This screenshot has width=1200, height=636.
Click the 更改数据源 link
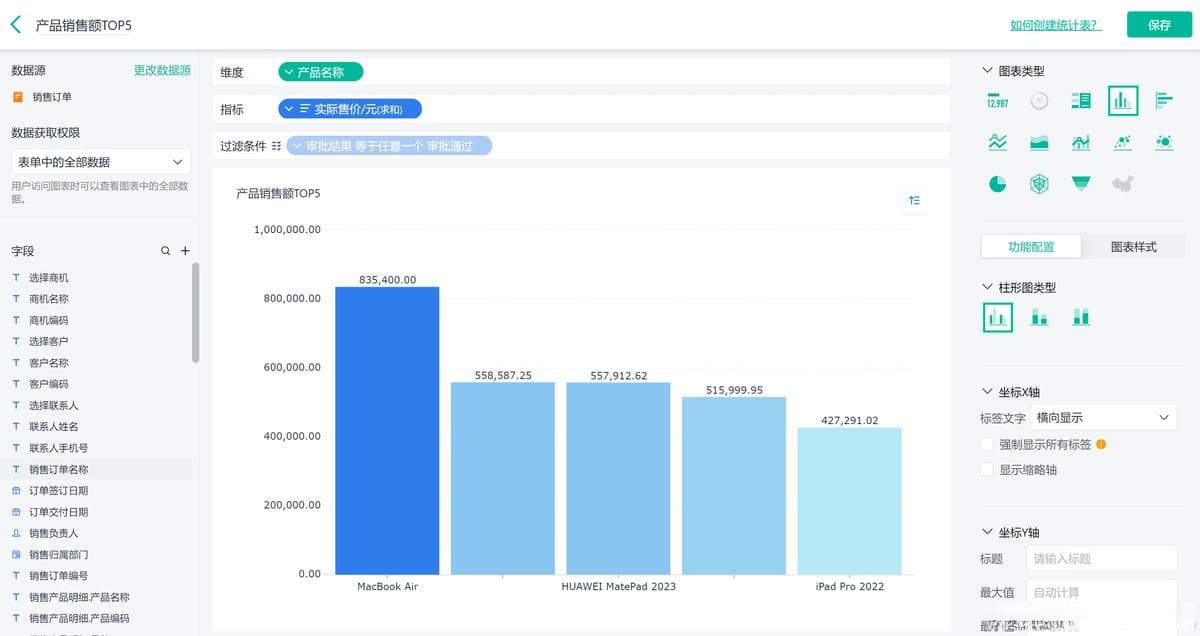[x=162, y=70]
